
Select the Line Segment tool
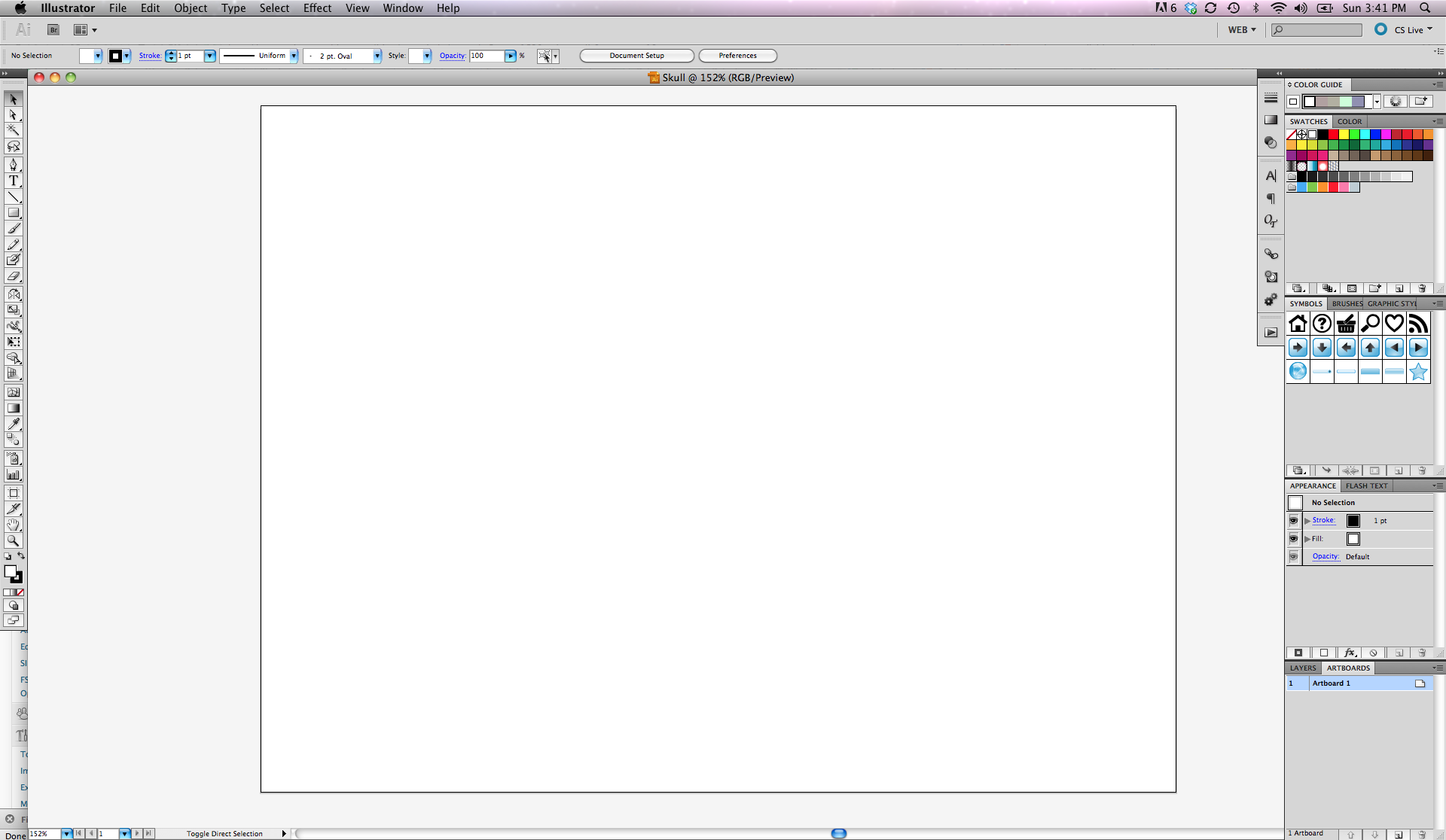pyautogui.click(x=14, y=197)
